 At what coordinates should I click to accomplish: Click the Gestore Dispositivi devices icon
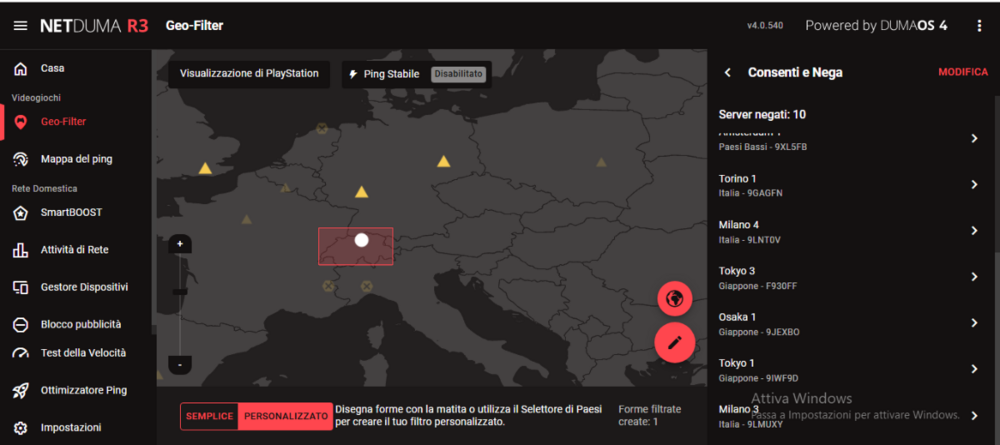(20, 288)
